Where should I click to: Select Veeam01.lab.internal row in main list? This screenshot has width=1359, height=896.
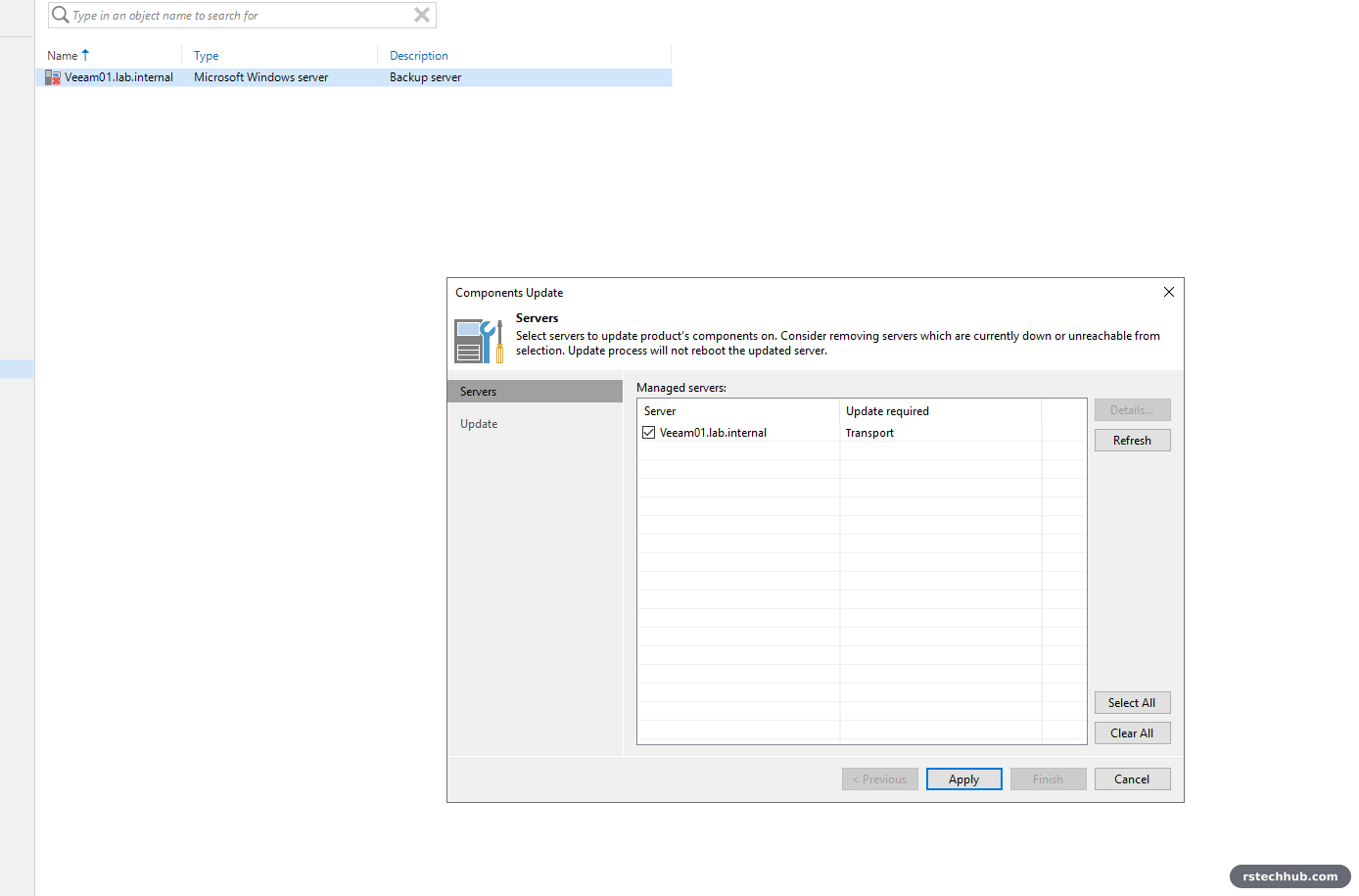[353, 77]
